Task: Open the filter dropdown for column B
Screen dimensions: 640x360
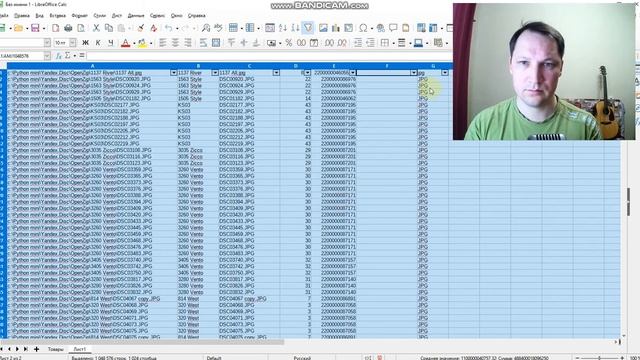Action: click(215, 73)
